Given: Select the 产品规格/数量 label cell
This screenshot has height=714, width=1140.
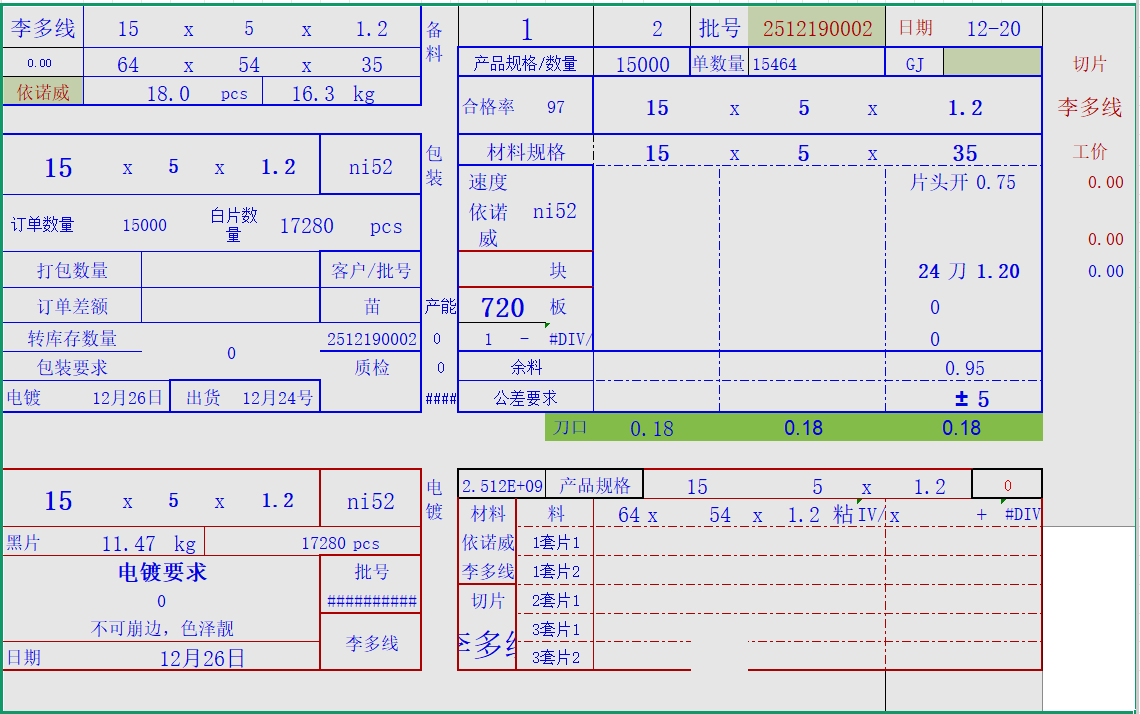Looking at the screenshot, I should (525, 64).
